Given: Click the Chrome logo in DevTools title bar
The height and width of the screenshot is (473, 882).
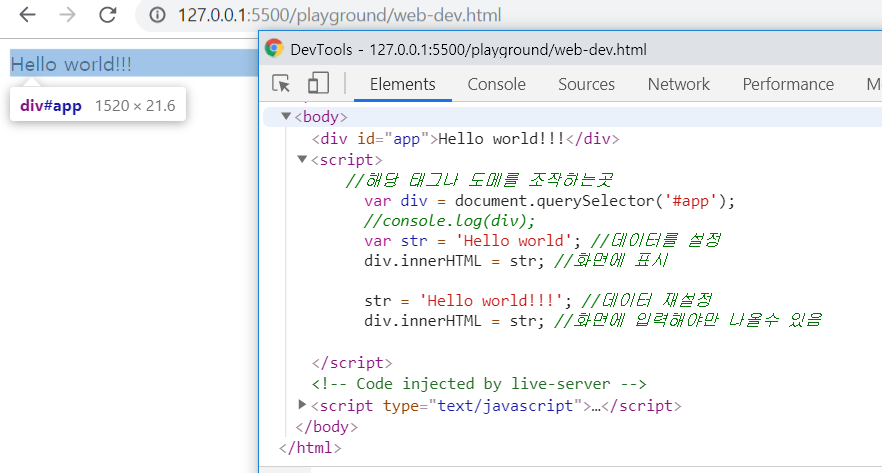Looking at the screenshot, I should pyautogui.click(x=274, y=48).
